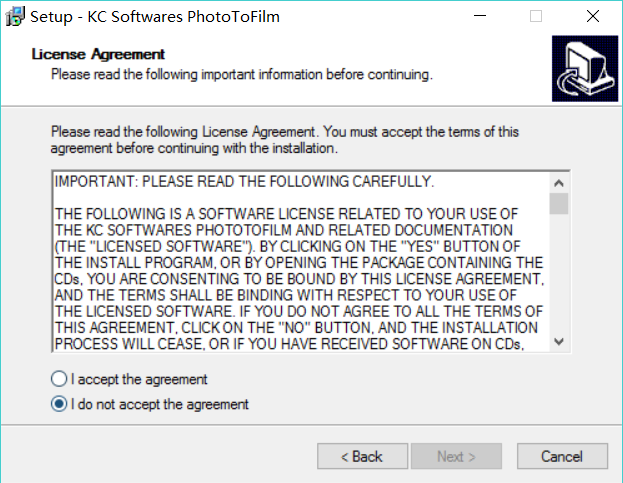The image size is (623, 483).
Task: Cancel the installation
Action: 562,456
